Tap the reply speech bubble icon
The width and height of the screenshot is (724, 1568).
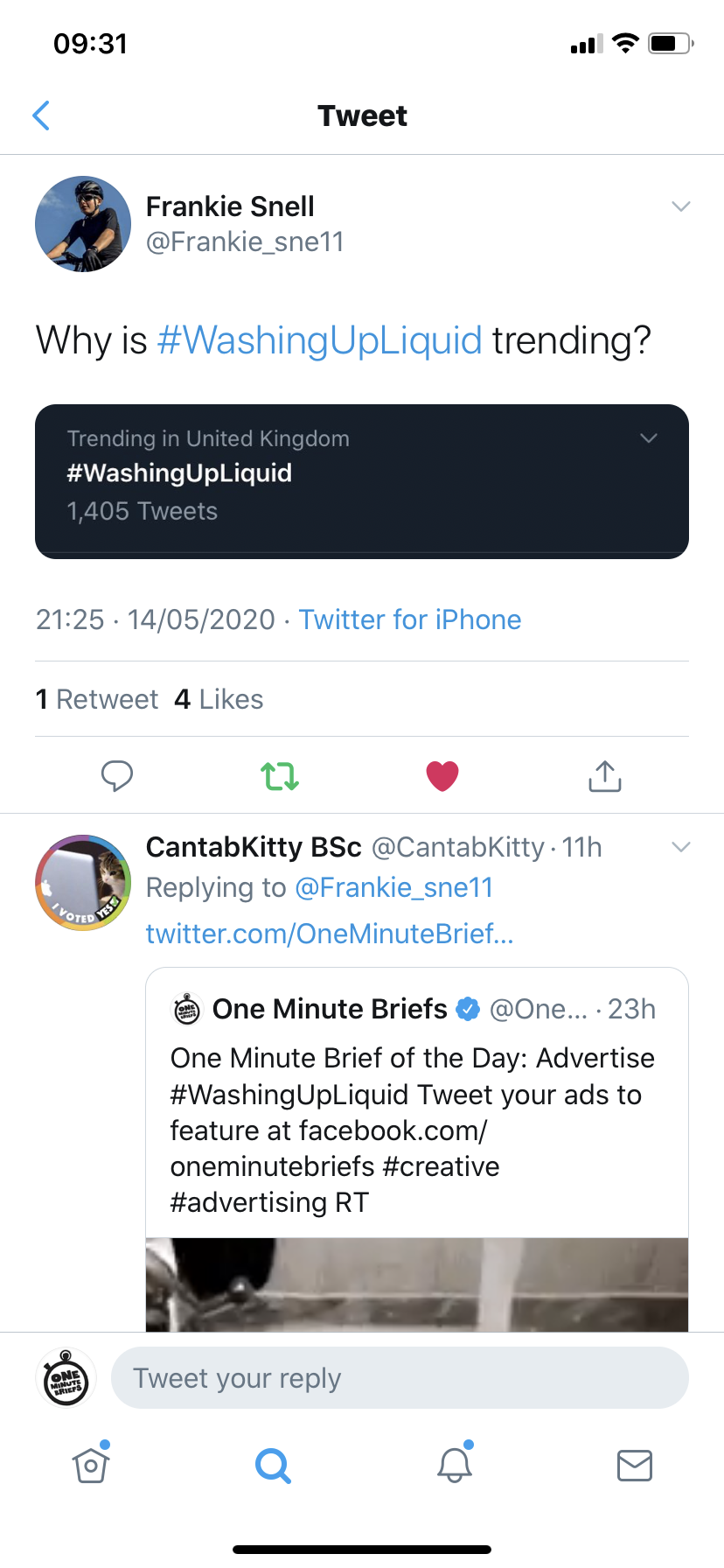pyautogui.click(x=117, y=776)
